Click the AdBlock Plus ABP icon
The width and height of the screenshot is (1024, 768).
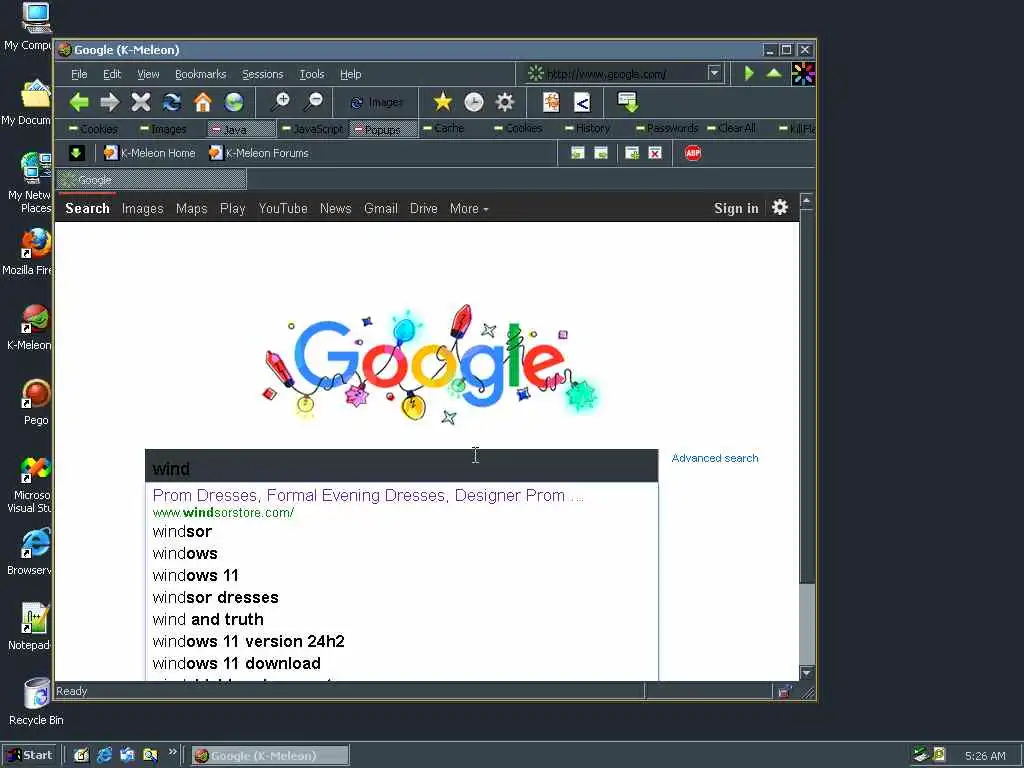693,153
